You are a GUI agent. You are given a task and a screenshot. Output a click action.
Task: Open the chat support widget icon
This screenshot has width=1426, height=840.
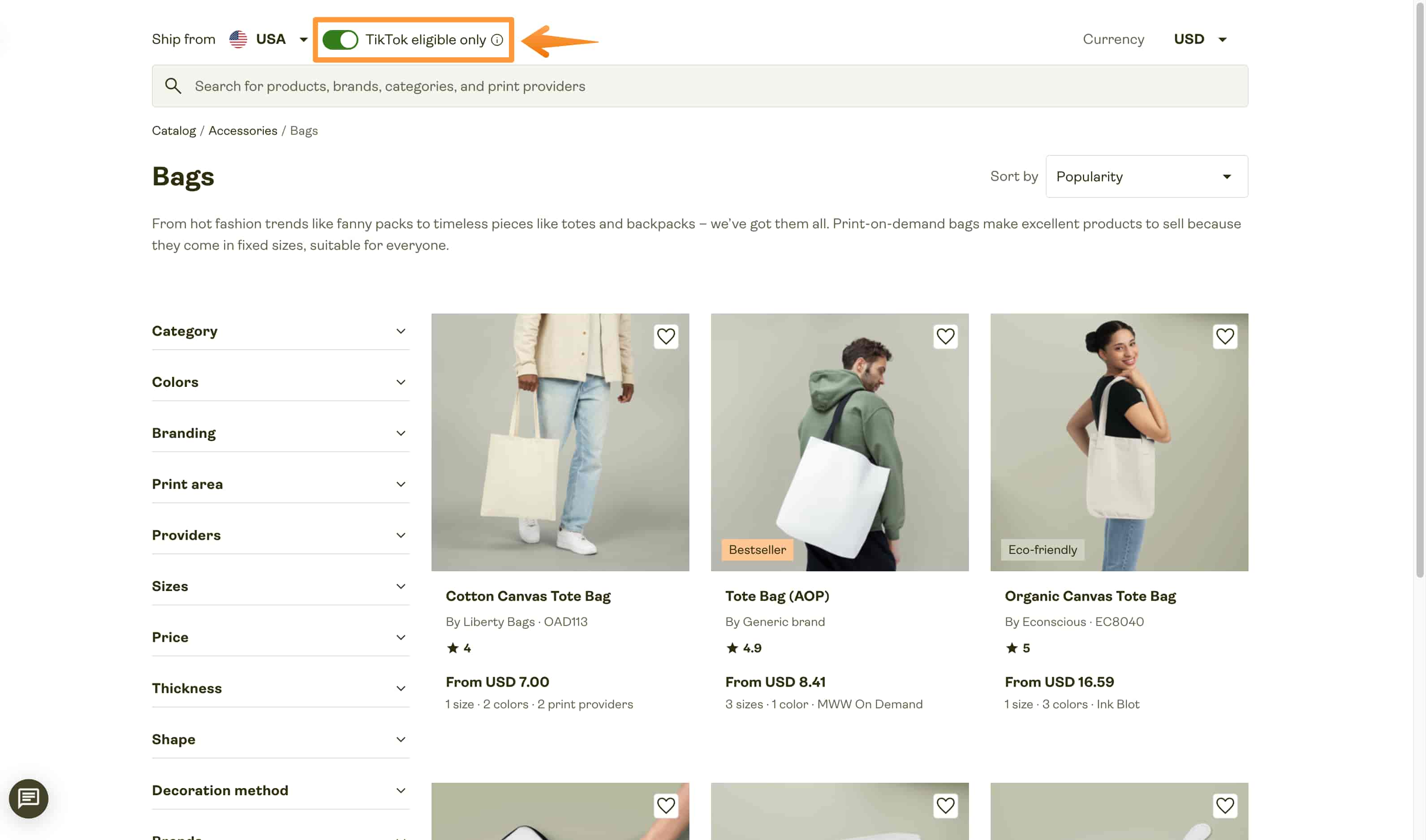click(28, 798)
